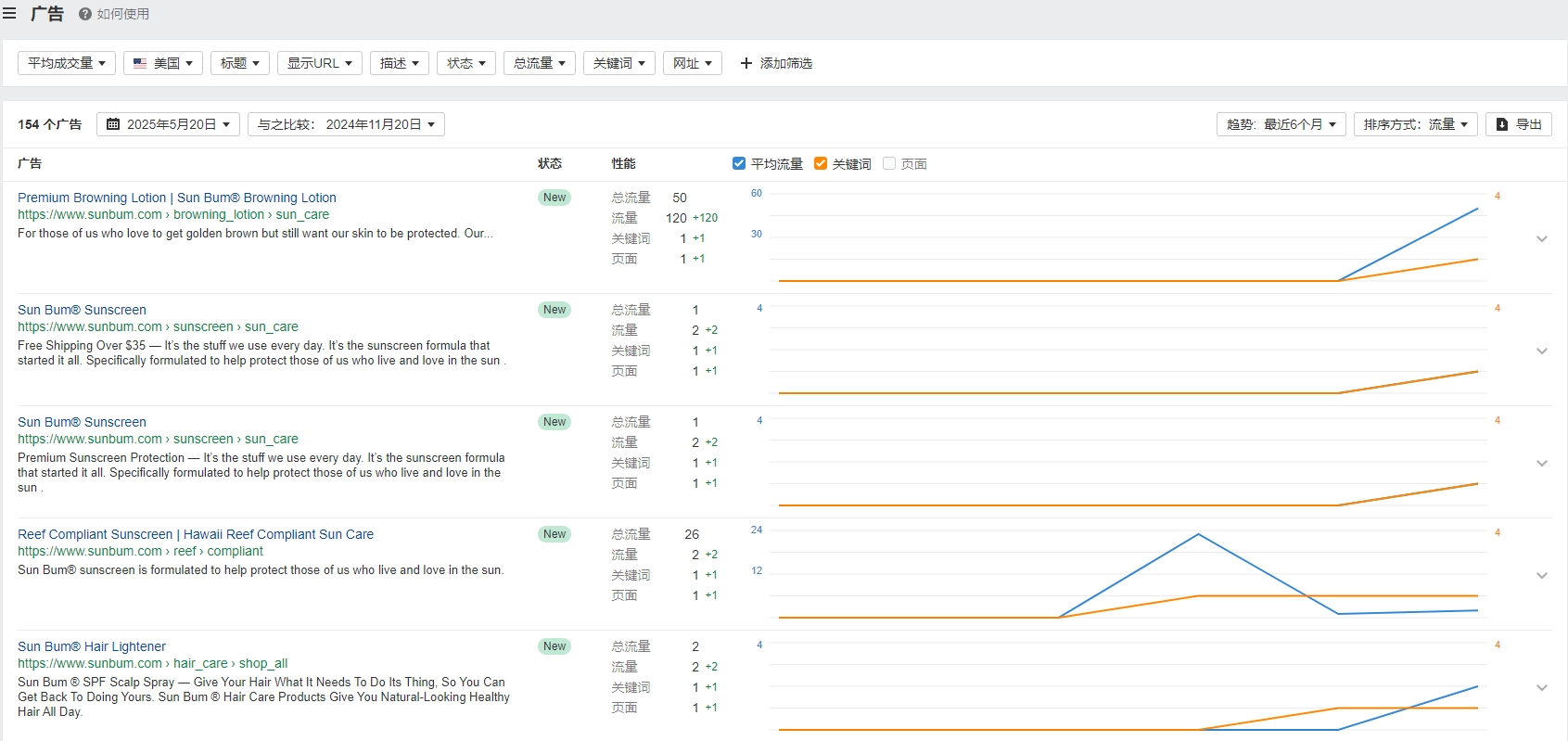
Task: Click the 154 个广告 count text
Action: (x=50, y=124)
